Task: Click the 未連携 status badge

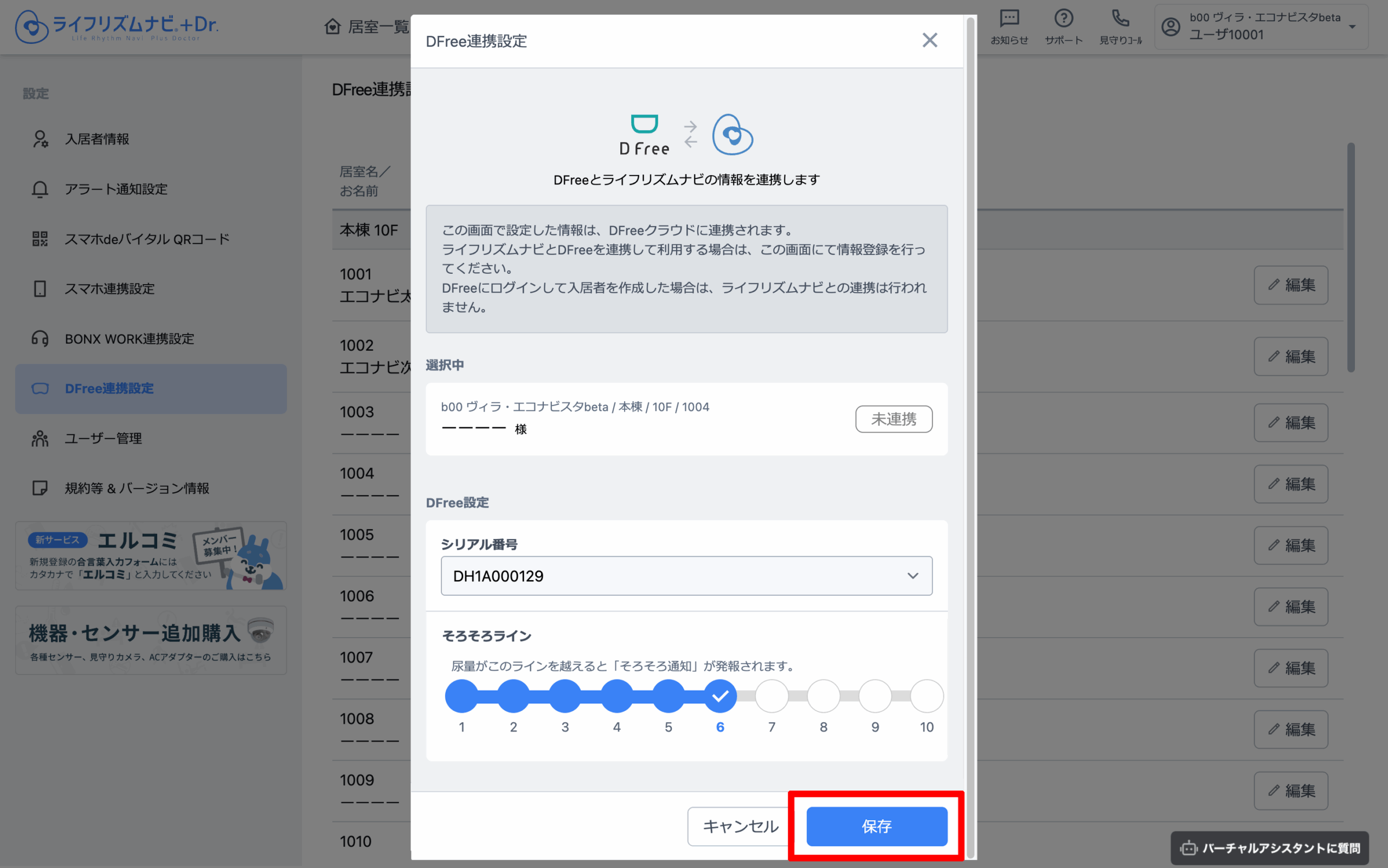Action: (894, 419)
